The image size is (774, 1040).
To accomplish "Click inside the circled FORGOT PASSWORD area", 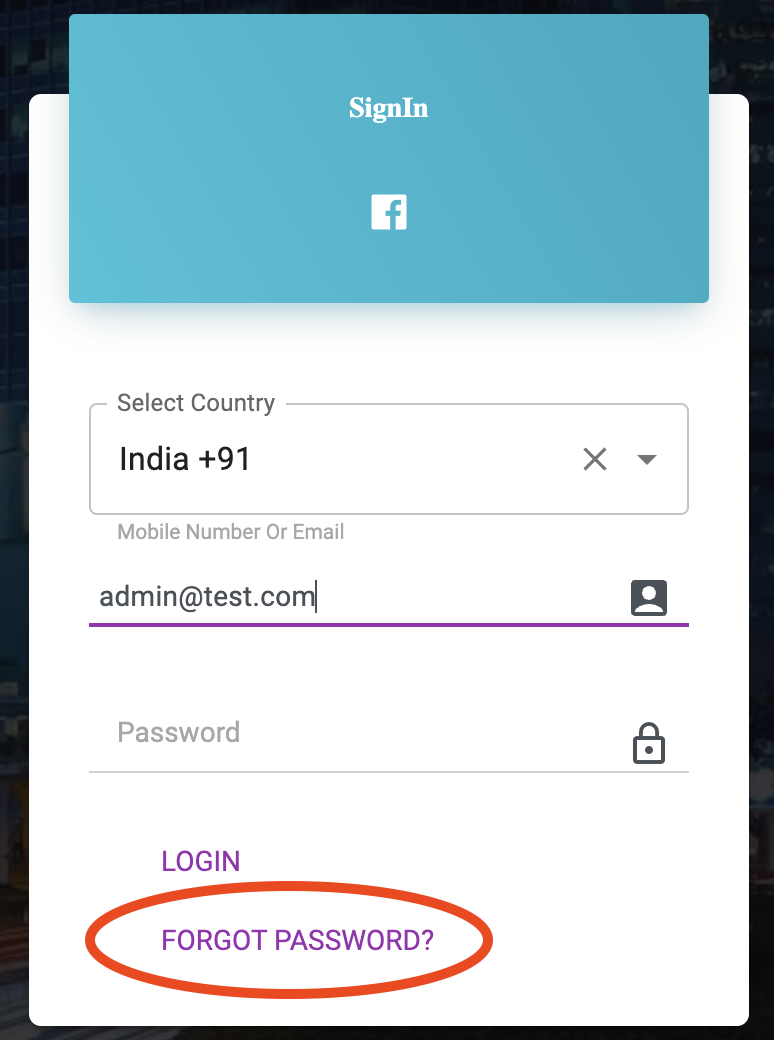I will pos(296,940).
